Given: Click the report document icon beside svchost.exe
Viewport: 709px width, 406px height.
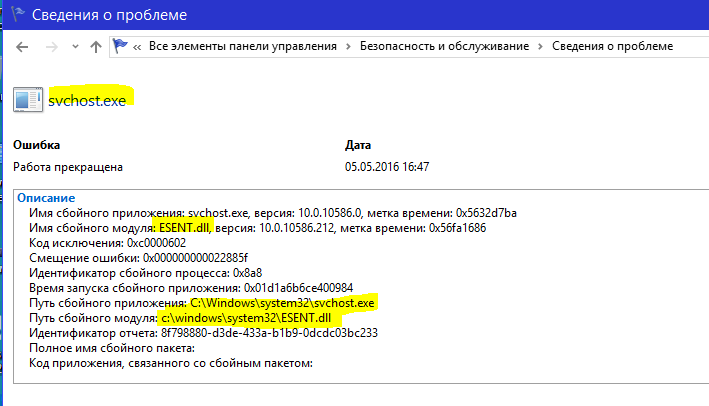Looking at the screenshot, I should tap(28, 99).
